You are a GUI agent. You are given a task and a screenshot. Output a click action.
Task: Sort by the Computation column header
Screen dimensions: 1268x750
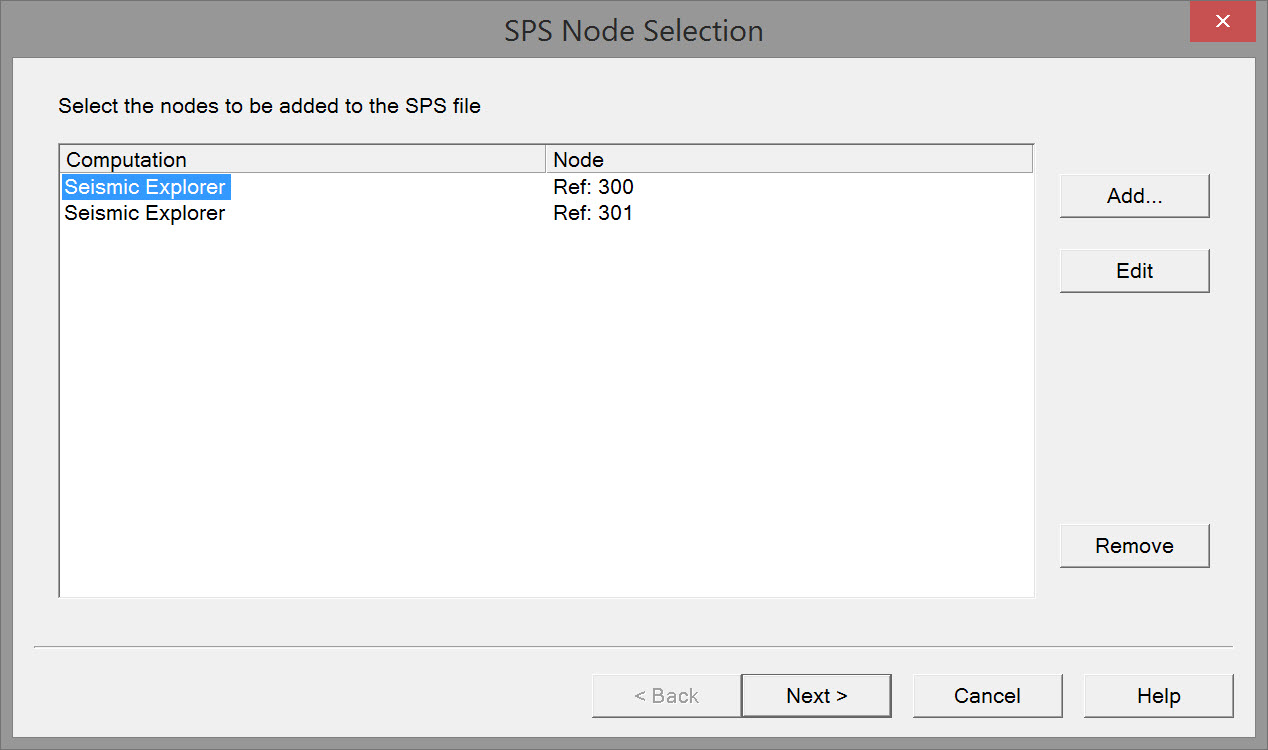click(x=300, y=160)
